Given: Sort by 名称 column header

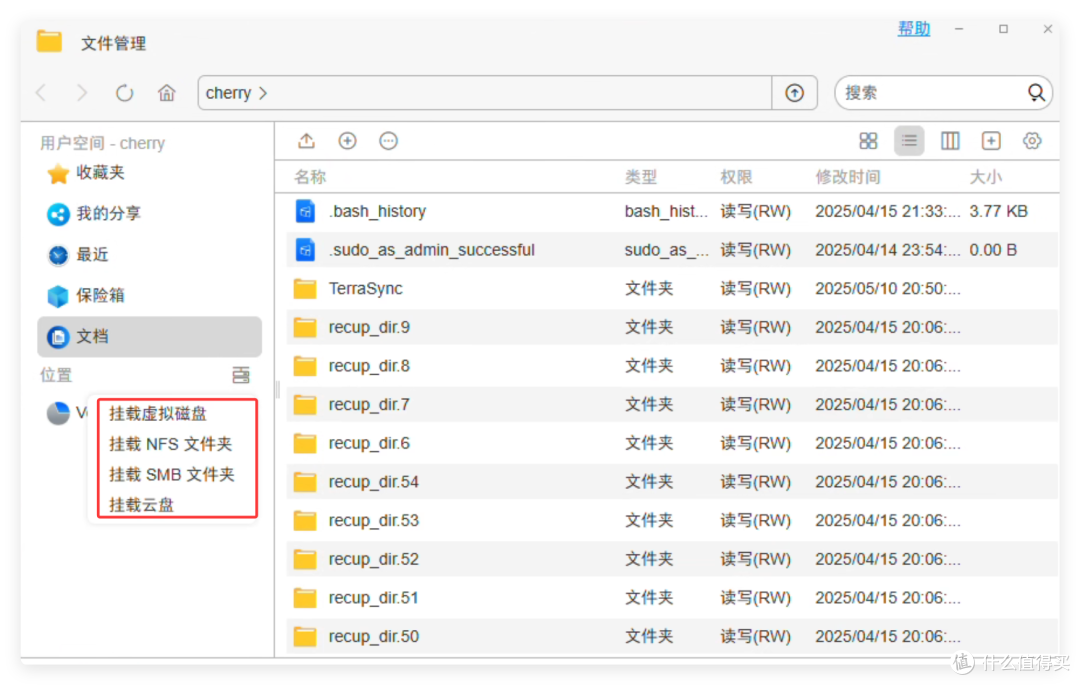Looking at the screenshot, I should (310, 178).
